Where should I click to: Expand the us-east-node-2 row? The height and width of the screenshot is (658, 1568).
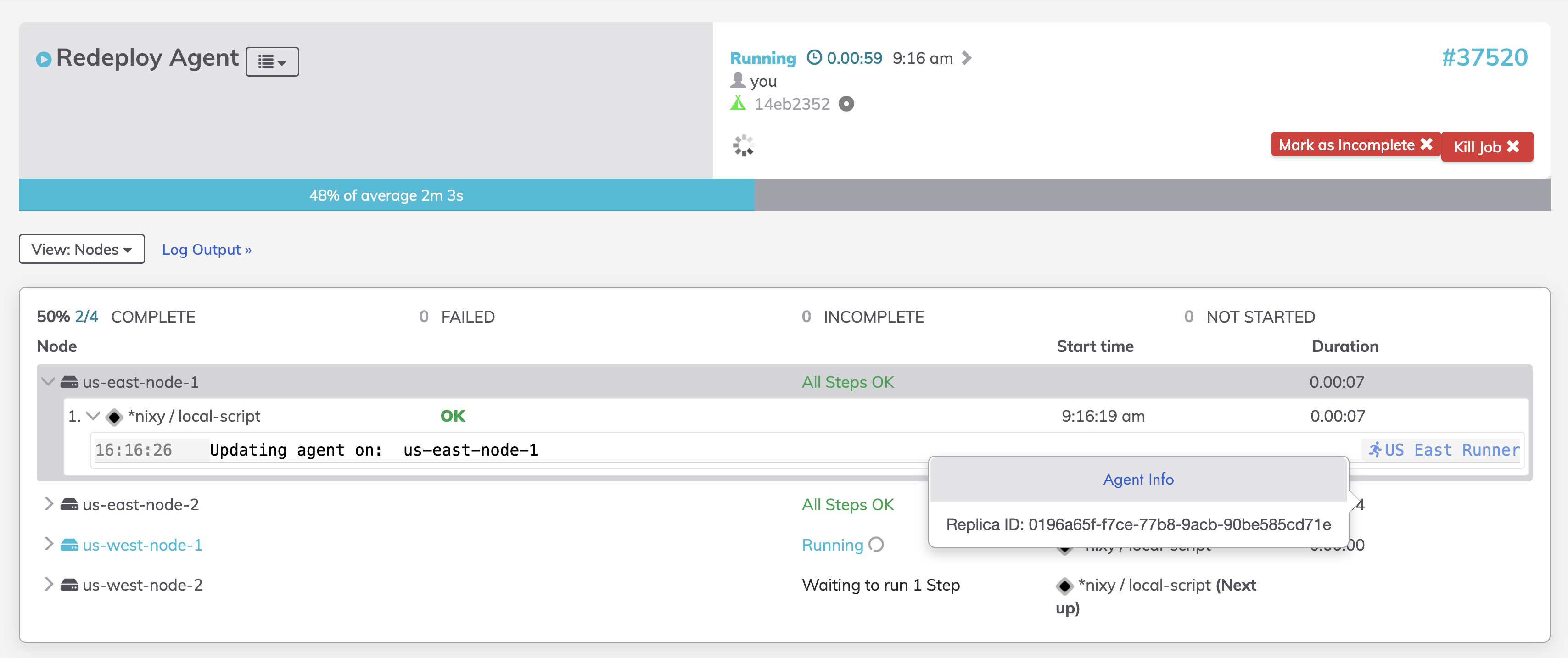pos(48,504)
